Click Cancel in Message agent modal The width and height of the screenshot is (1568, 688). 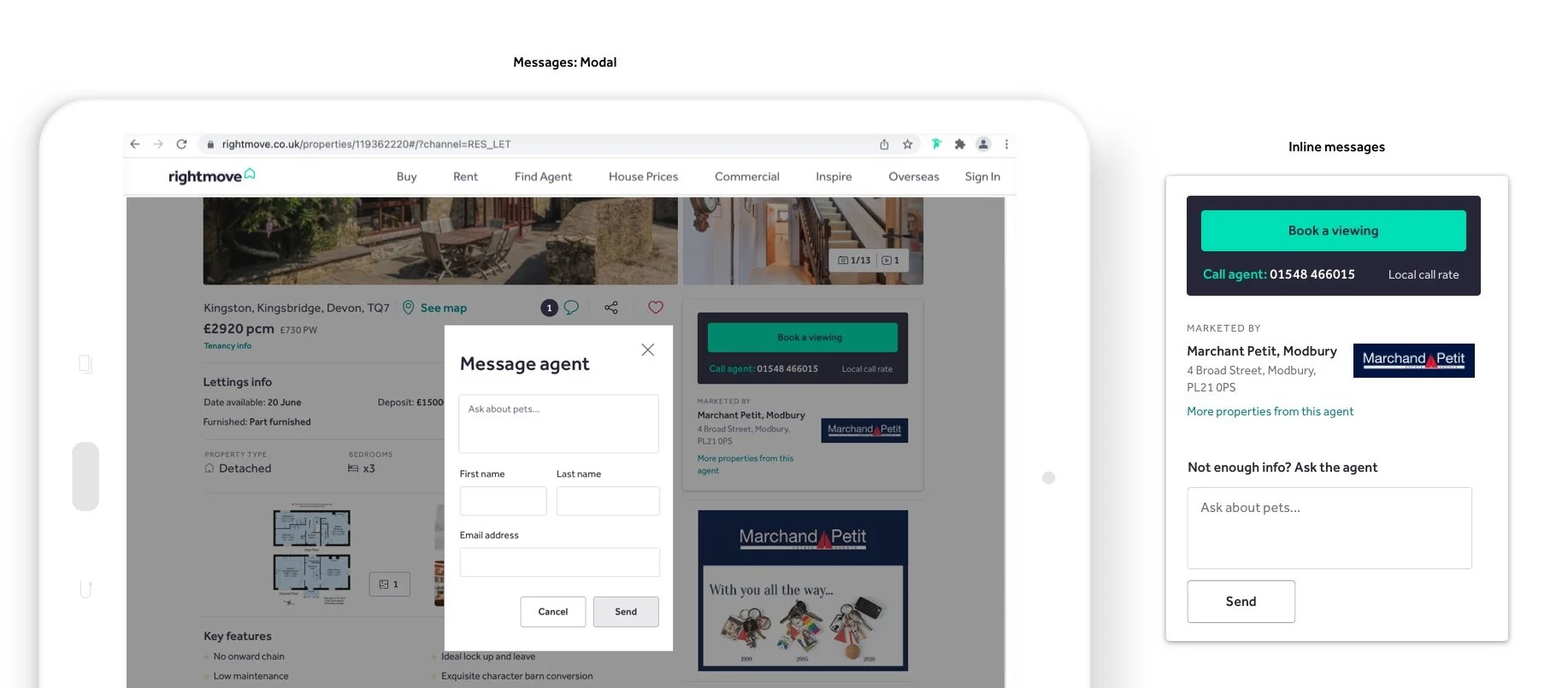pos(553,612)
